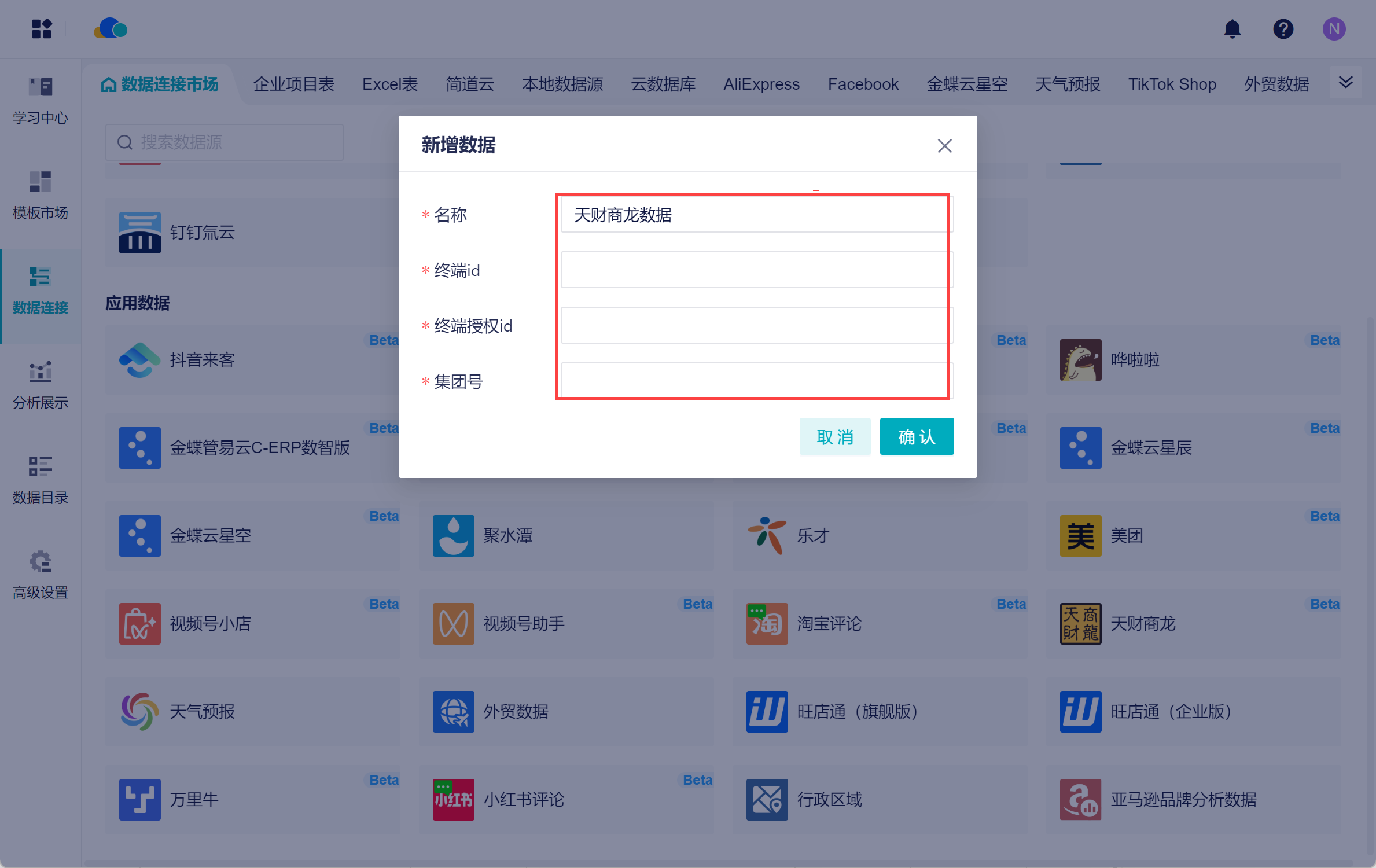Close the 新增数据 dialog
Screen dimensions: 1376x868
944,146
